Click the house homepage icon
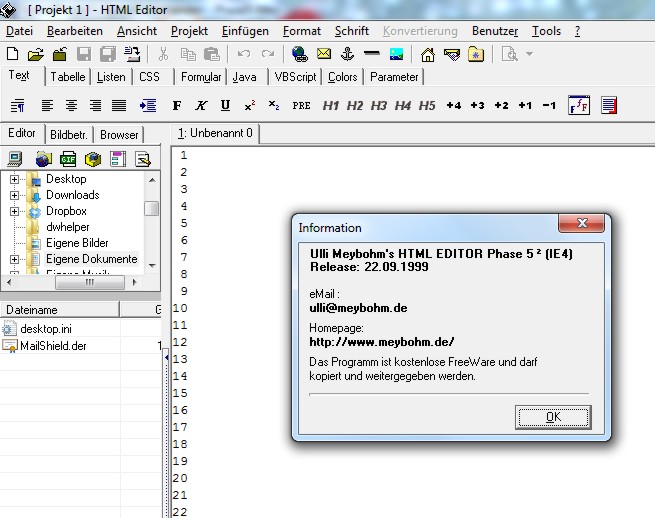This screenshot has width=655, height=518. tap(427, 54)
